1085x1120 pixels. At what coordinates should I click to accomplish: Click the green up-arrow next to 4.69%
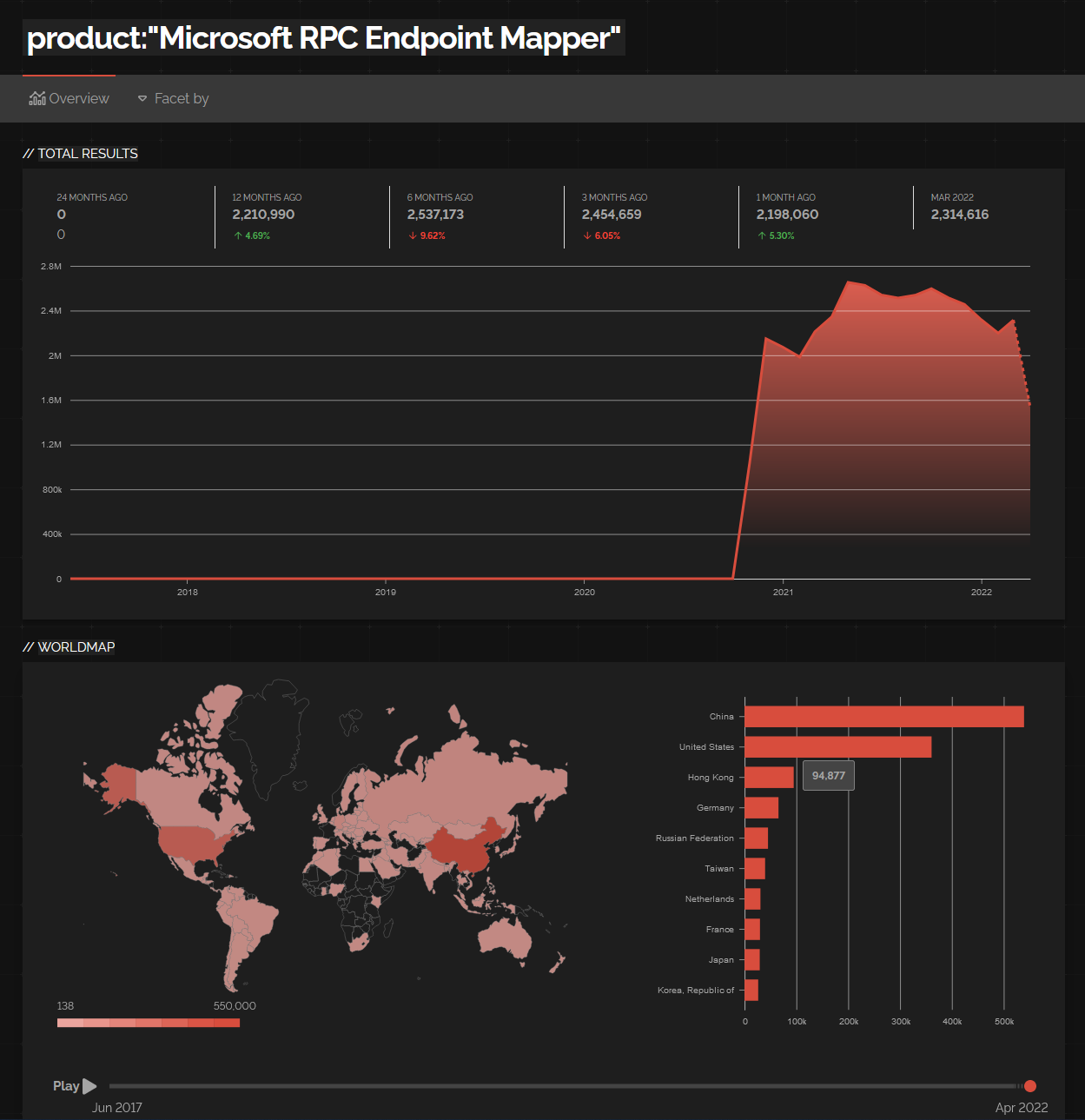pyautogui.click(x=237, y=235)
